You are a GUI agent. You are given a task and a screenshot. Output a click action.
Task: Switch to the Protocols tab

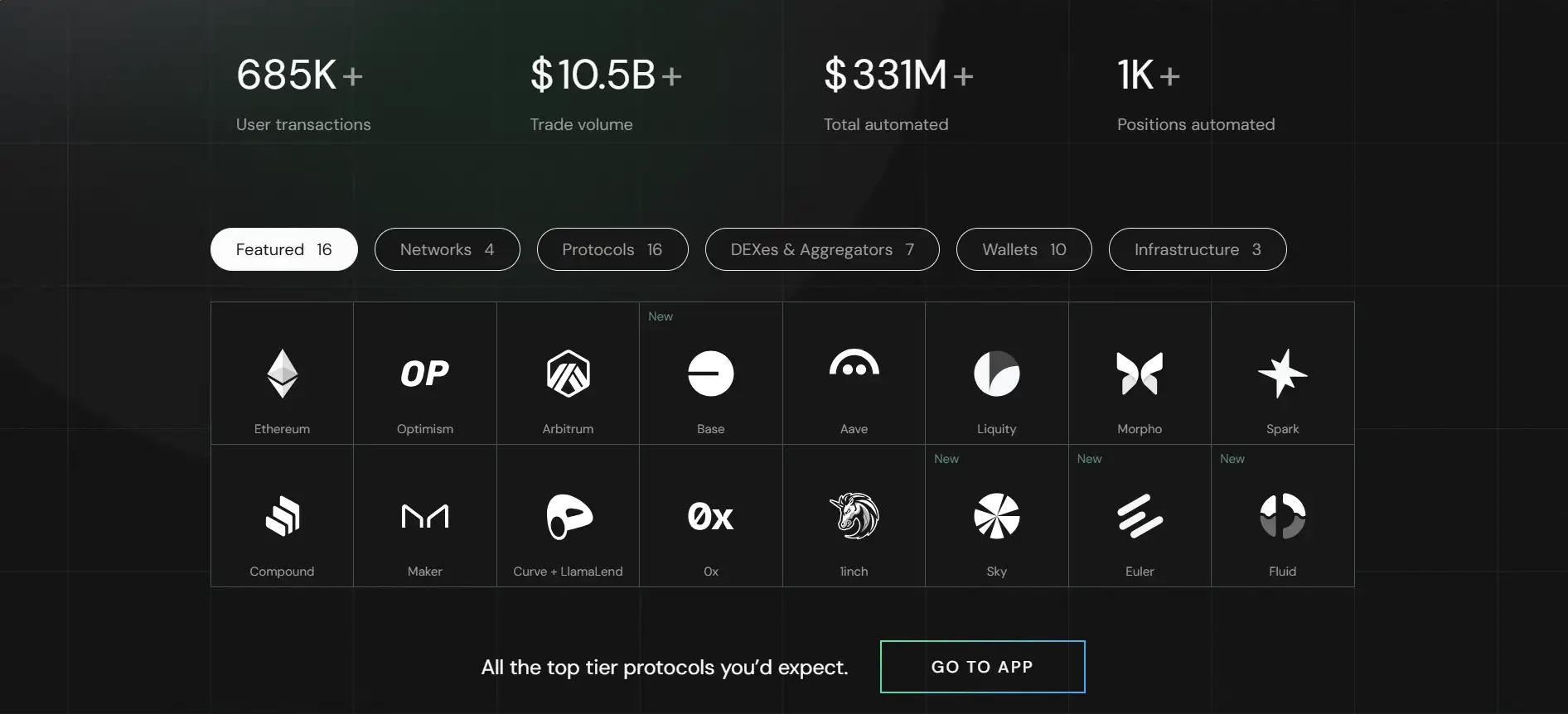coord(612,249)
